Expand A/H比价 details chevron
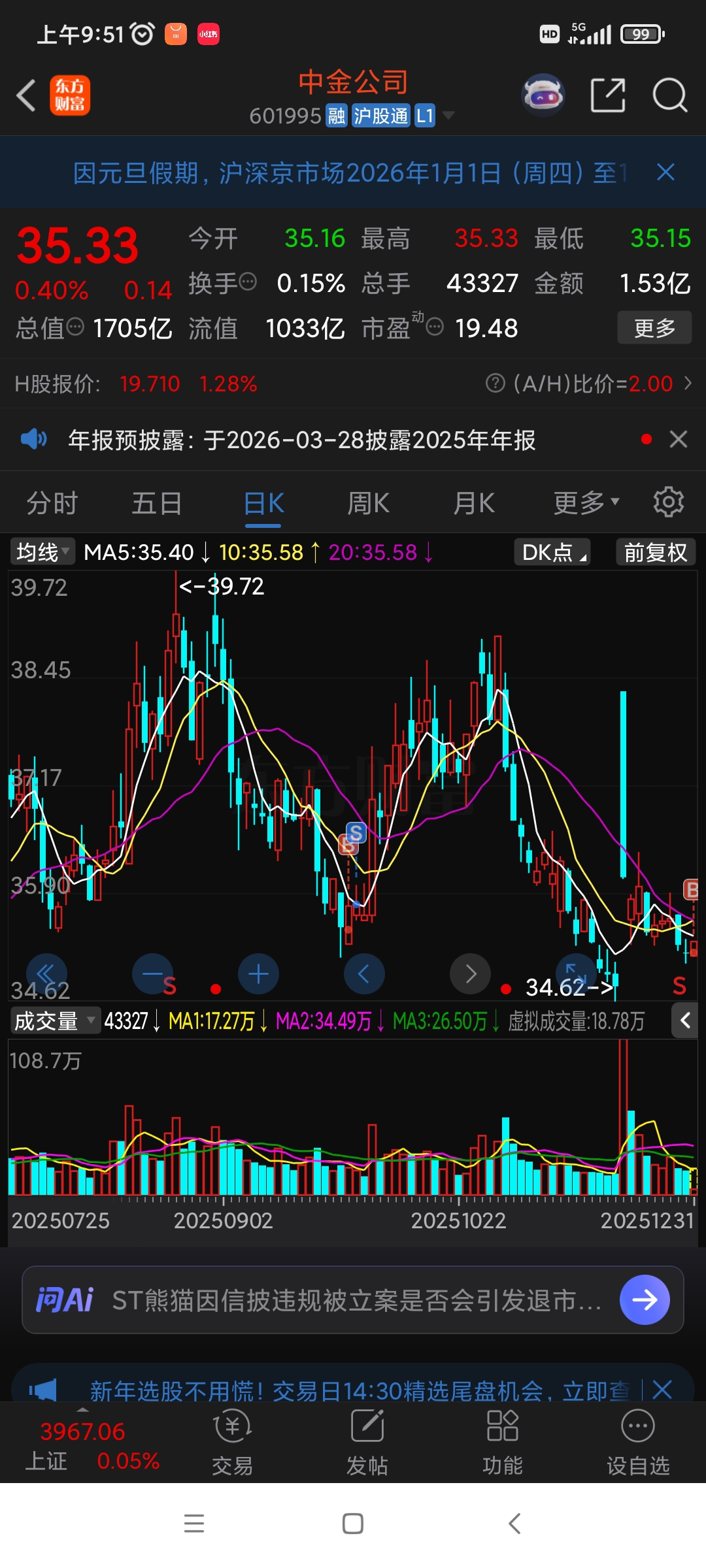Image resolution: width=706 pixels, height=1568 pixels. tap(688, 383)
